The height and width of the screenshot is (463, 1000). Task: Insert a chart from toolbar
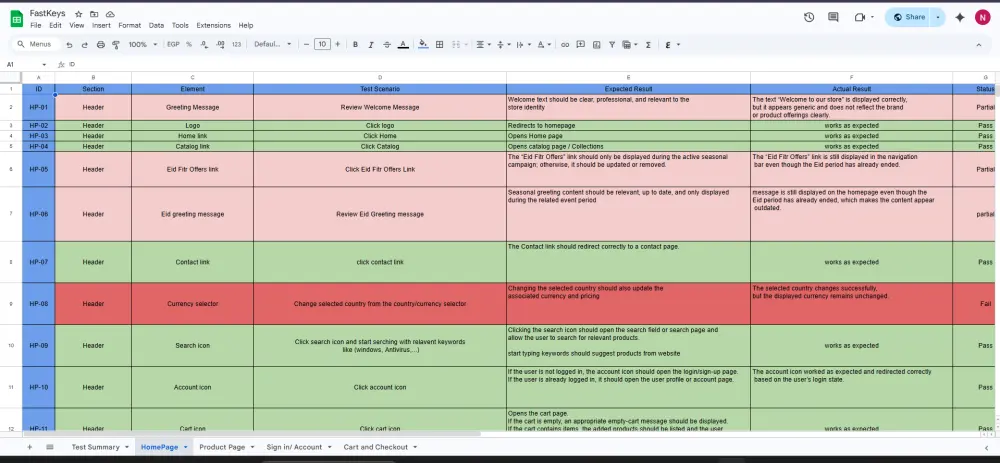(x=596, y=45)
